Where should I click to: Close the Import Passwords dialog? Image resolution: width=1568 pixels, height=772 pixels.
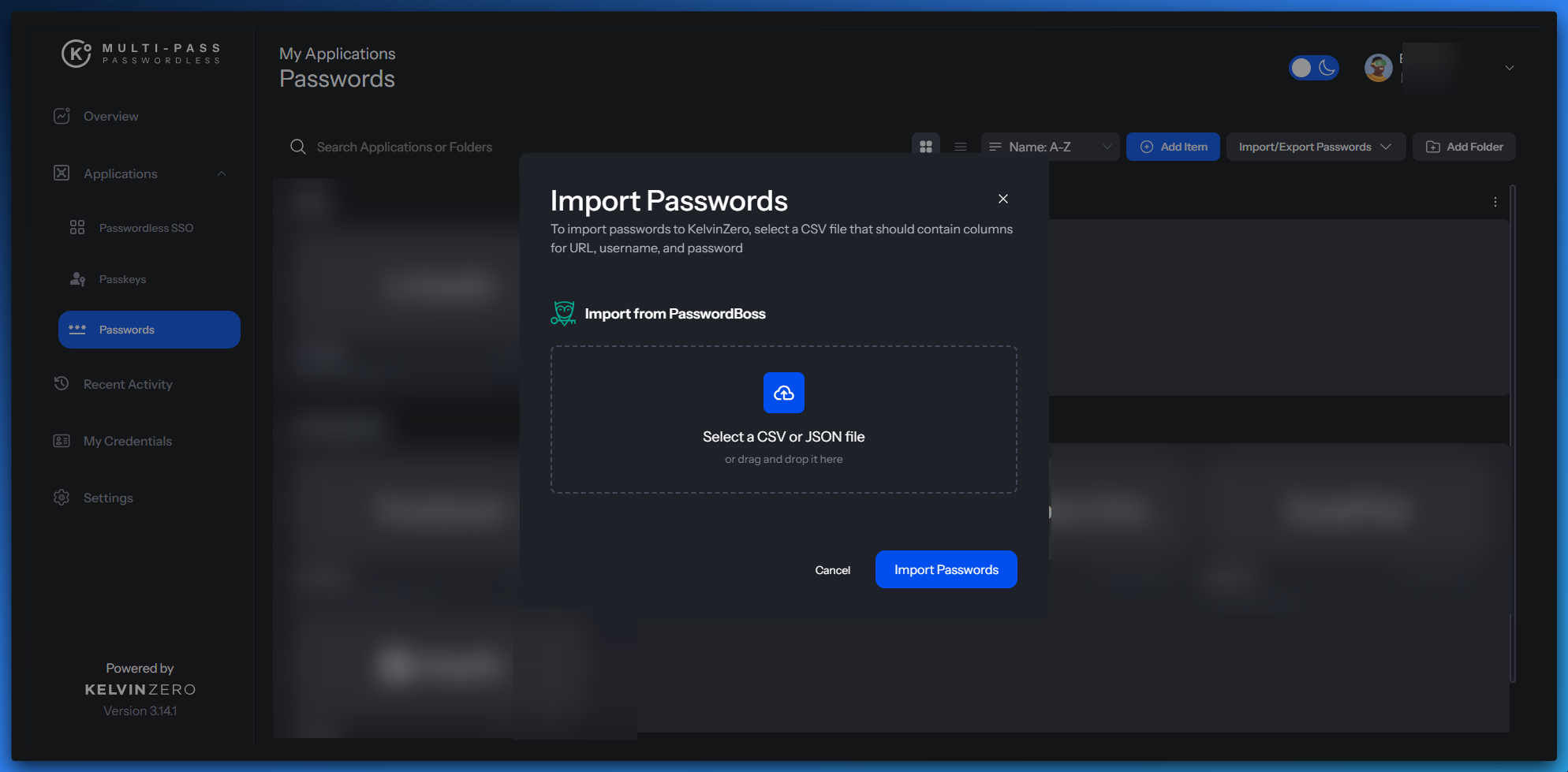coord(1002,199)
